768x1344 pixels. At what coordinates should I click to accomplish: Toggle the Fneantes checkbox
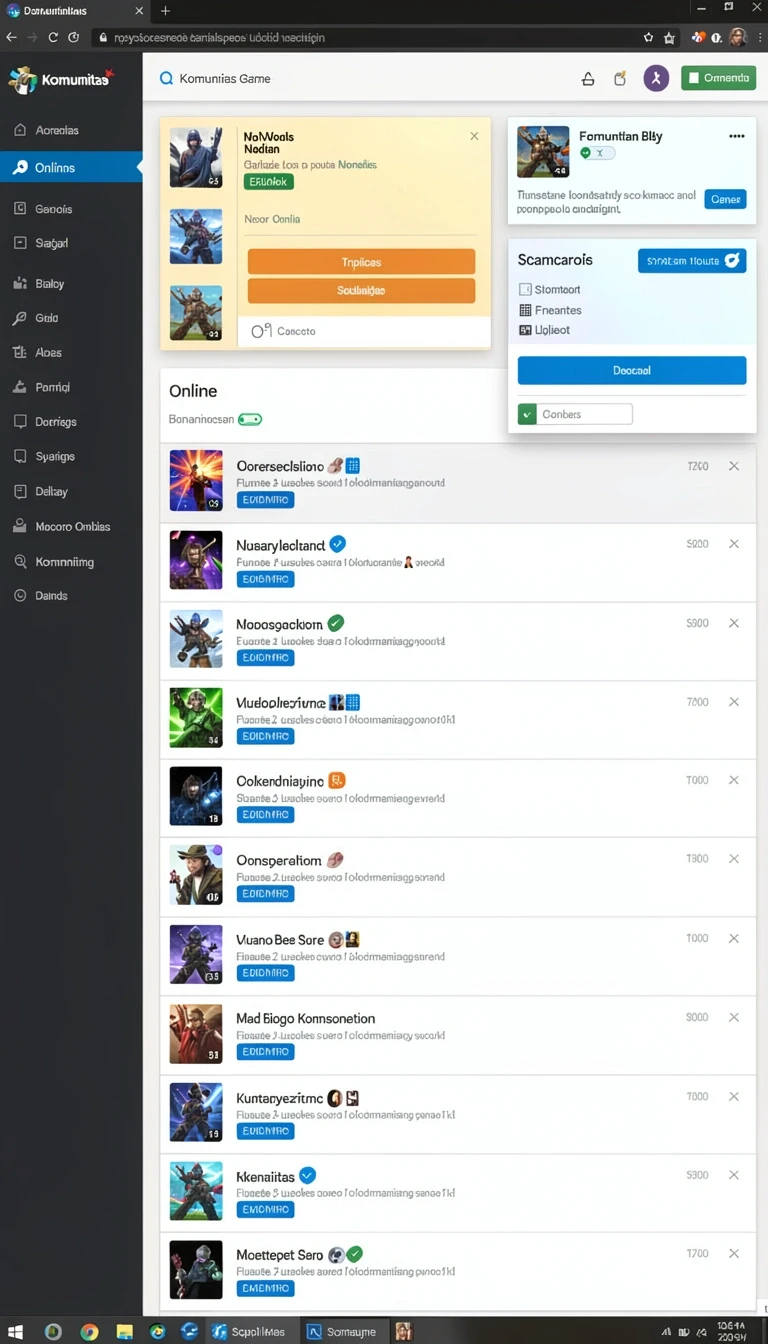(525, 310)
